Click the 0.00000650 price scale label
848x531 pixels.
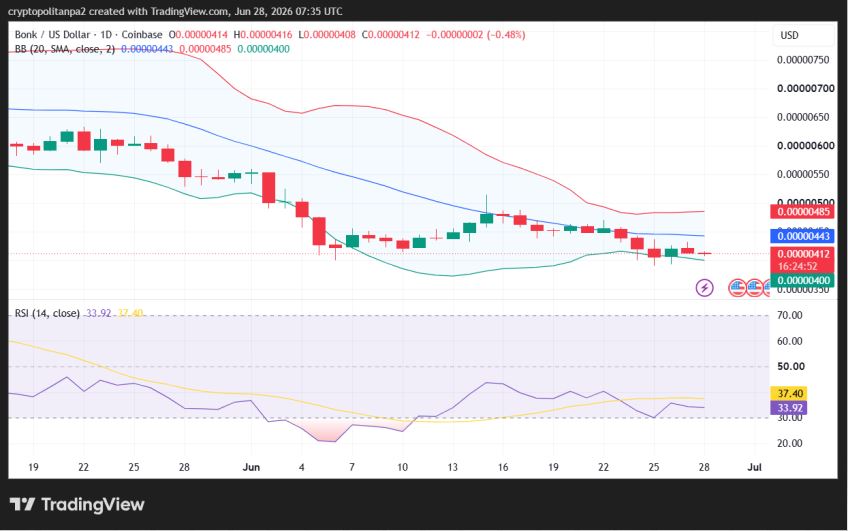point(803,117)
